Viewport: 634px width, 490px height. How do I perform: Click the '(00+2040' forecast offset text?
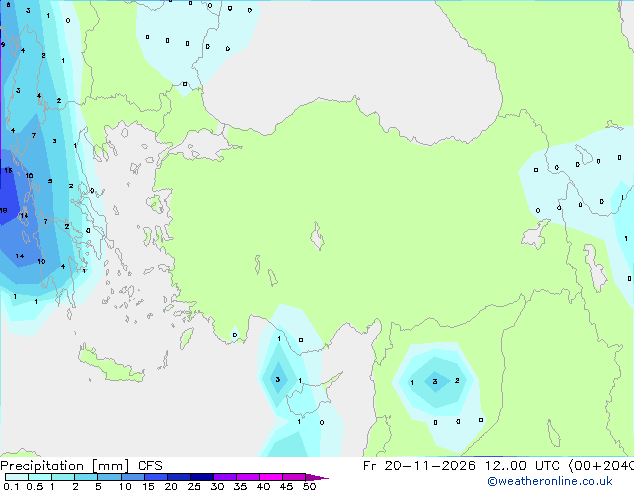[601, 466]
